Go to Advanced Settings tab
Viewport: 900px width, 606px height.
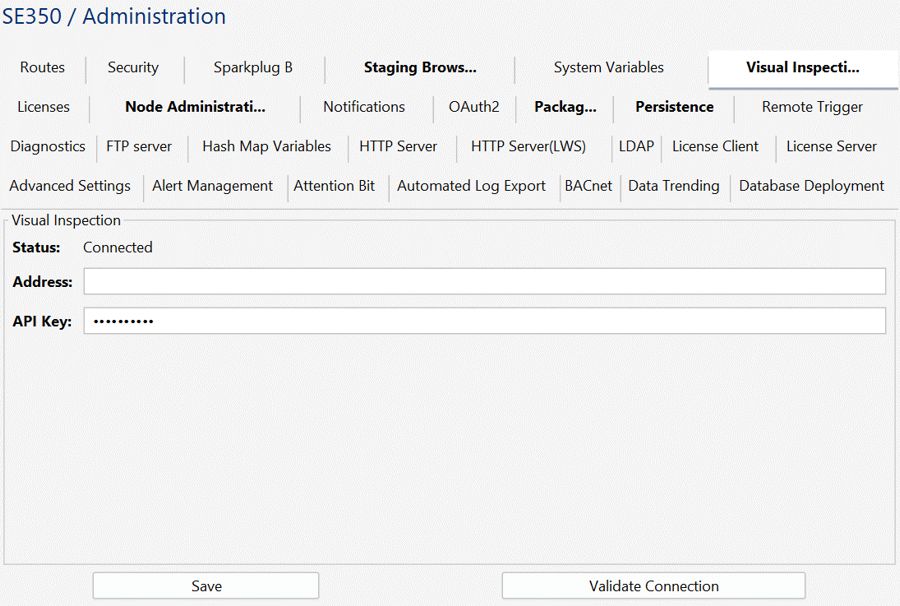pyautogui.click(x=70, y=187)
